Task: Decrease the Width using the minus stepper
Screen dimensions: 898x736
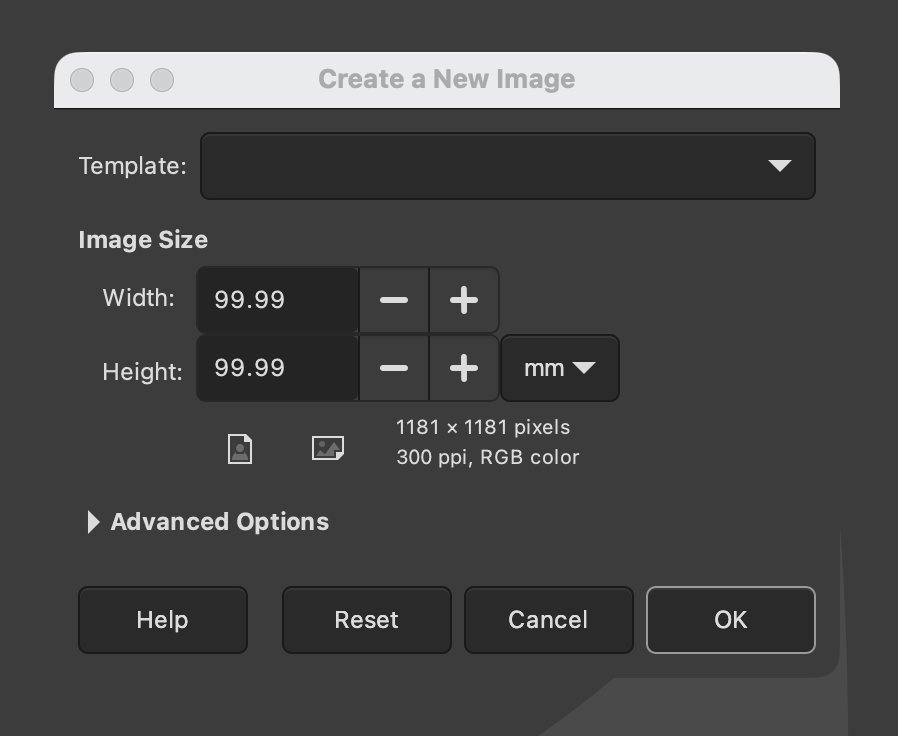Action: (394, 299)
